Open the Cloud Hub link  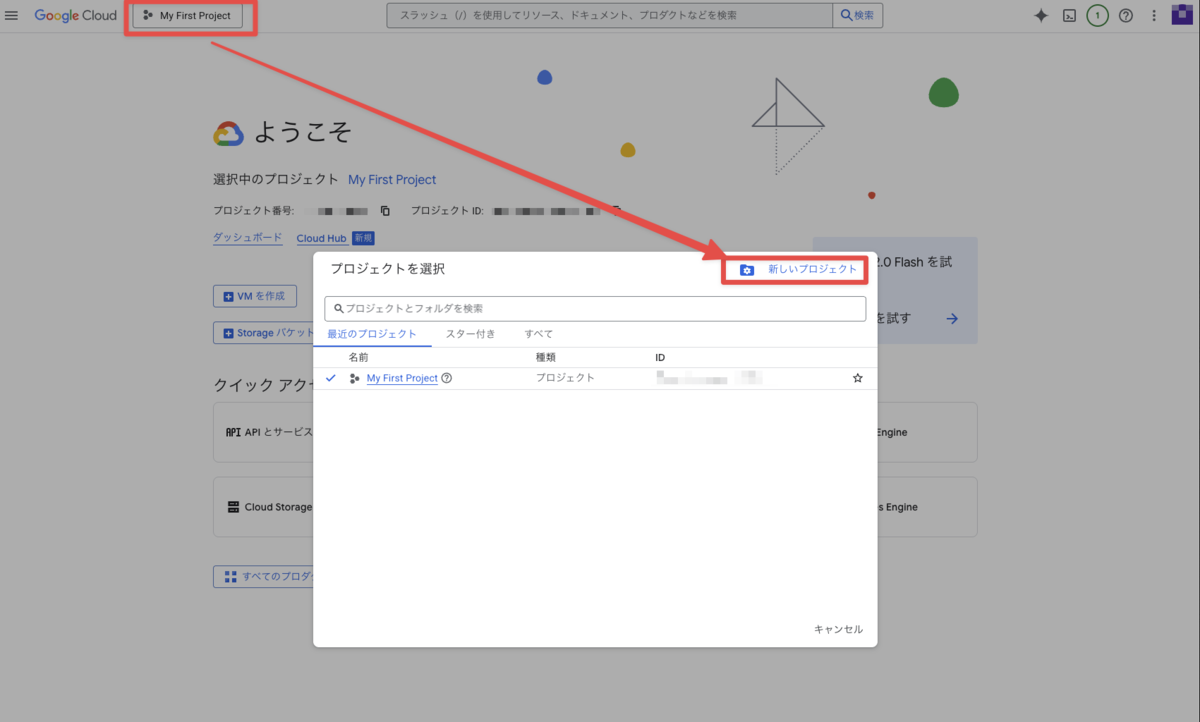(321, 238)
